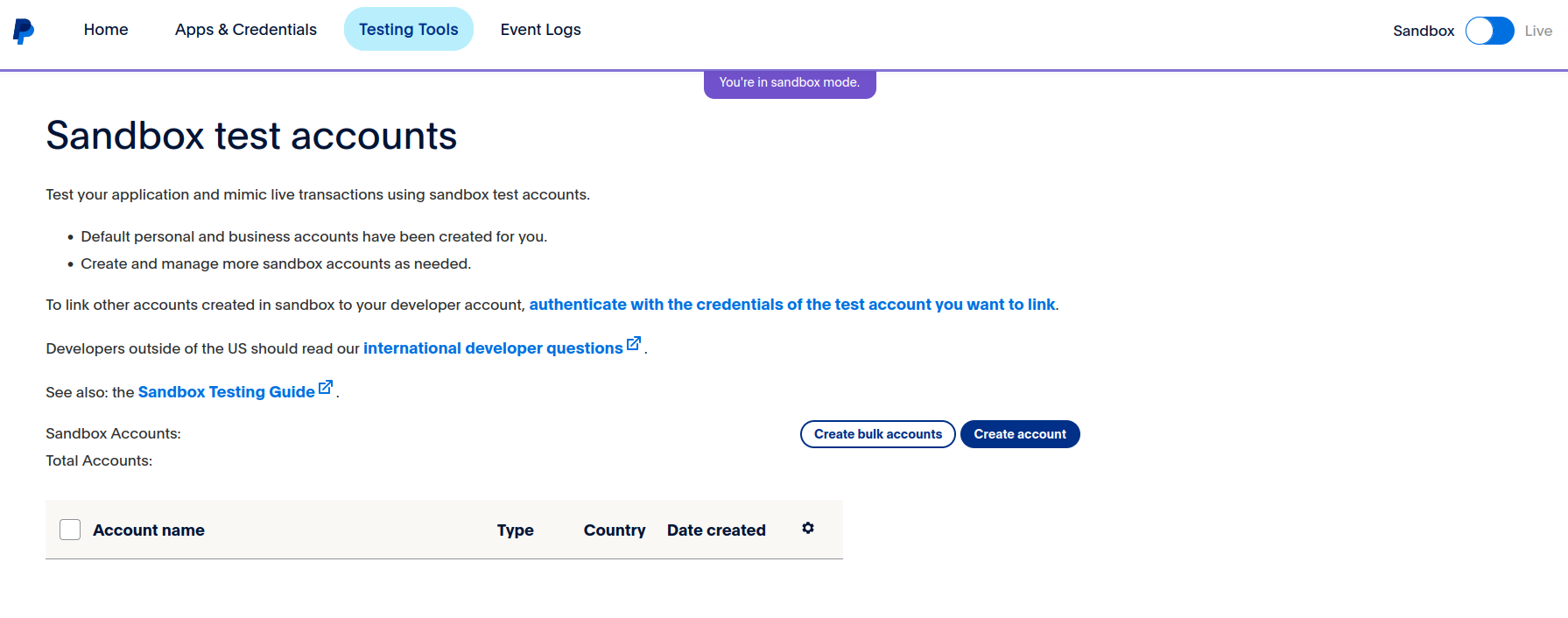Image resolution: width=1568 pixels, height=618 pixels.
Task: Open the Sandbox Testing Guide link
Action: click(x=227, y=392)
